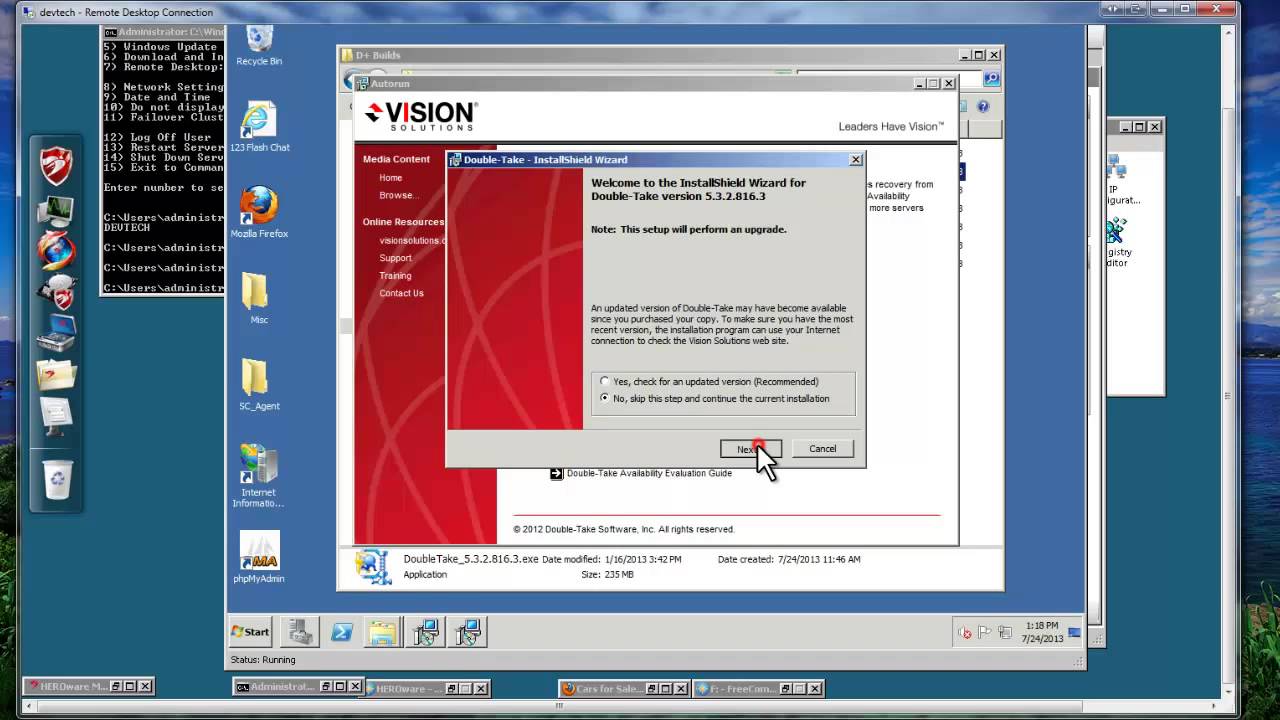The image size is (1280, 720).
Task: Click the Vision Solutions logo
Action: point(421,115)
